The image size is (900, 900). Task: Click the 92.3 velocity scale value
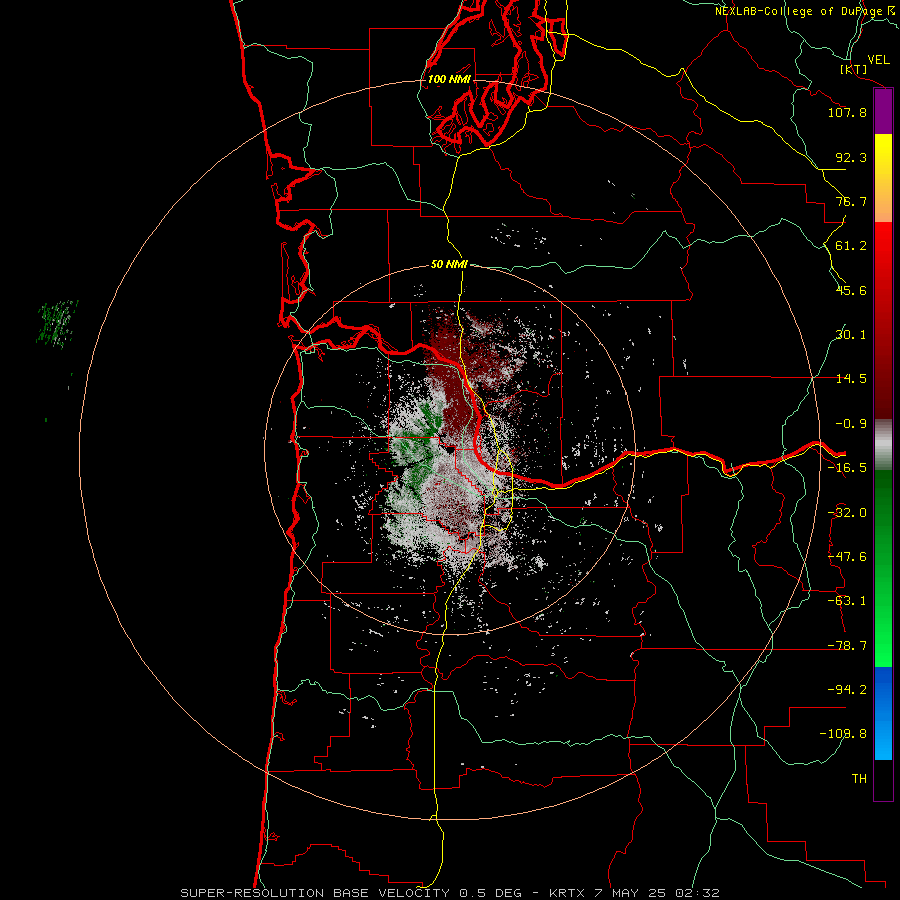pyautogui.click(x=851, y=157)
